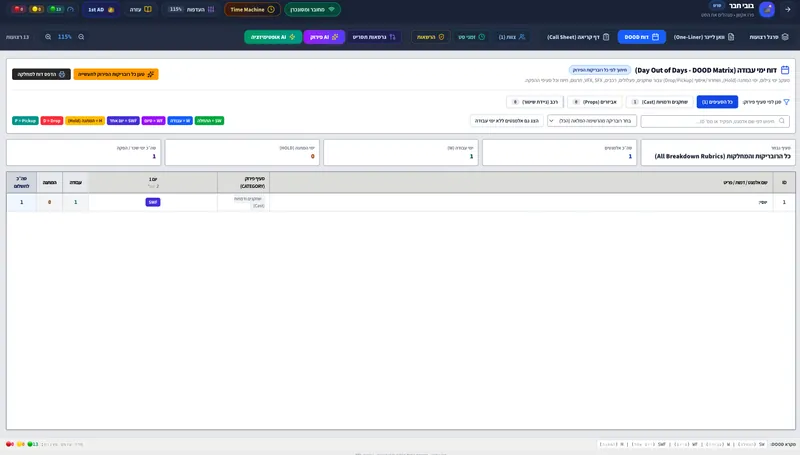Screen dimensions: 800x455
Task: Click orange load all breakdown rubrics button
Action: tap(116, 74)
